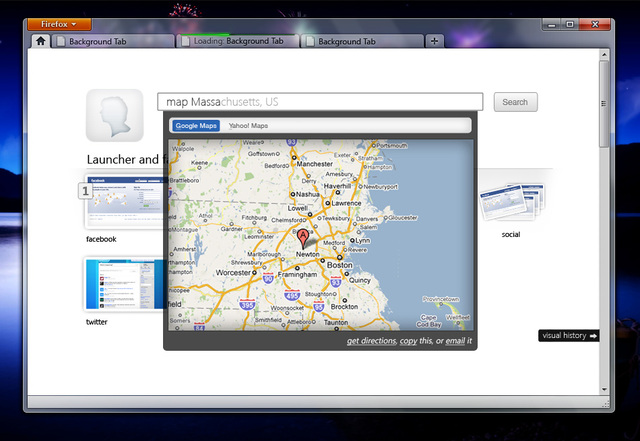Click Lowell label on the map
The height and width of the screenshot is (441, 640).
298,208
